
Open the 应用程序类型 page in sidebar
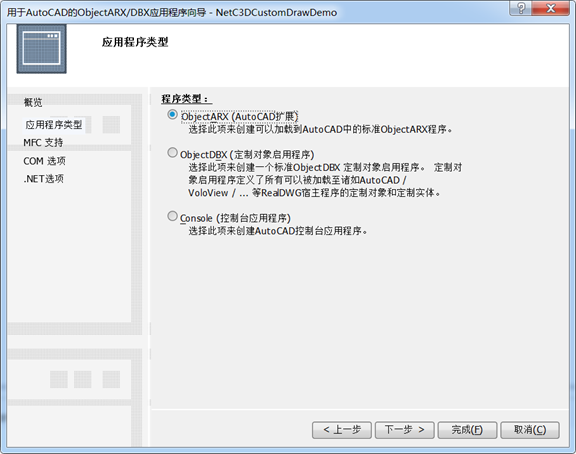tap(54, 125)
